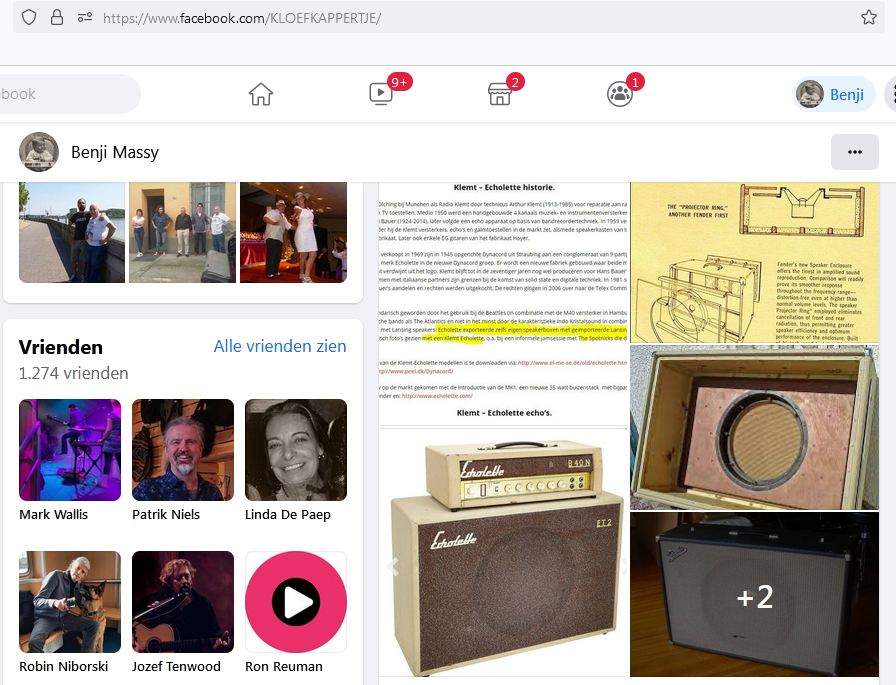Open Mark Wallis friend photo
The image size is (896, 685).
click(70, 450)
